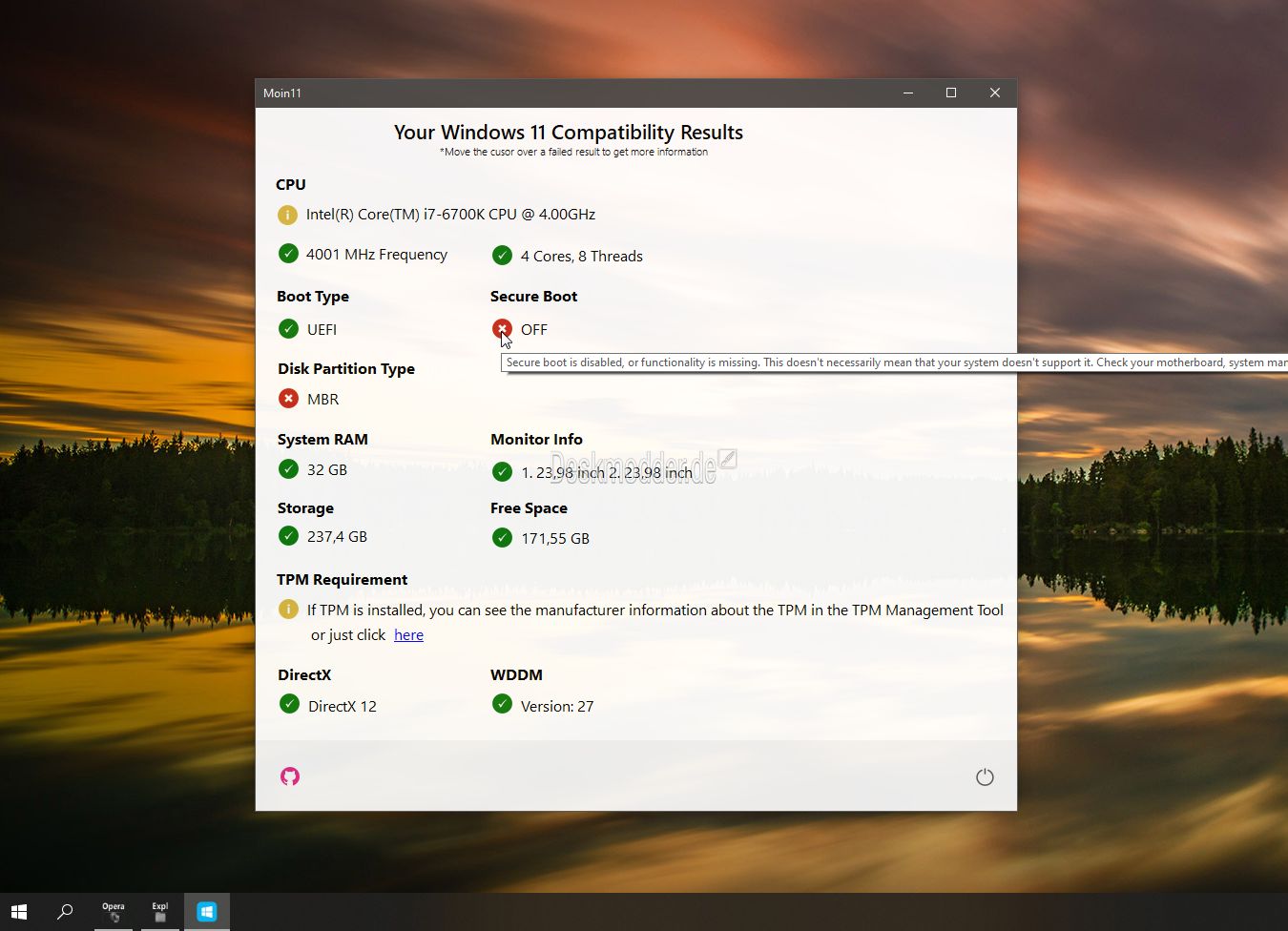Click the '237,4 GB' storage value
The height and width of the screenshot is (931, 1288).
[337, 537]
